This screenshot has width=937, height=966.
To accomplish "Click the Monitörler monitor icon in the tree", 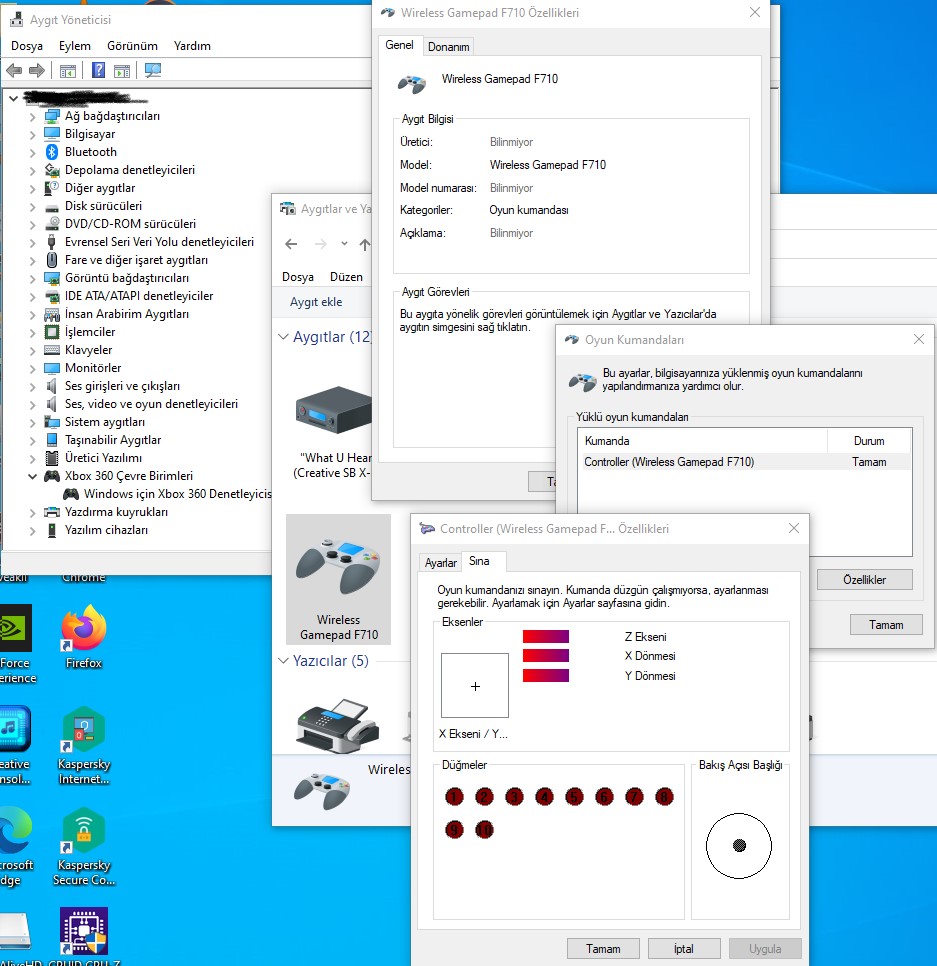I will 52,368.
